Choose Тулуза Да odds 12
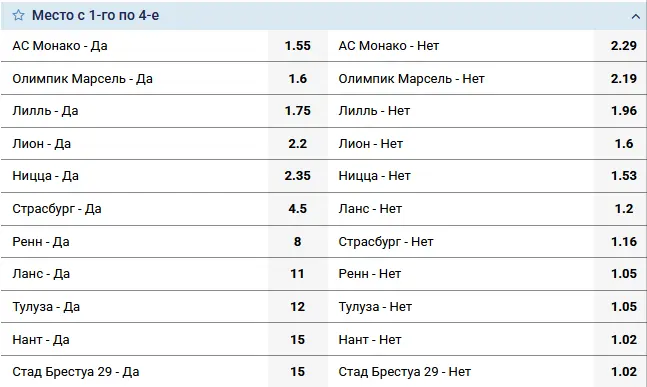 point(298,307)
